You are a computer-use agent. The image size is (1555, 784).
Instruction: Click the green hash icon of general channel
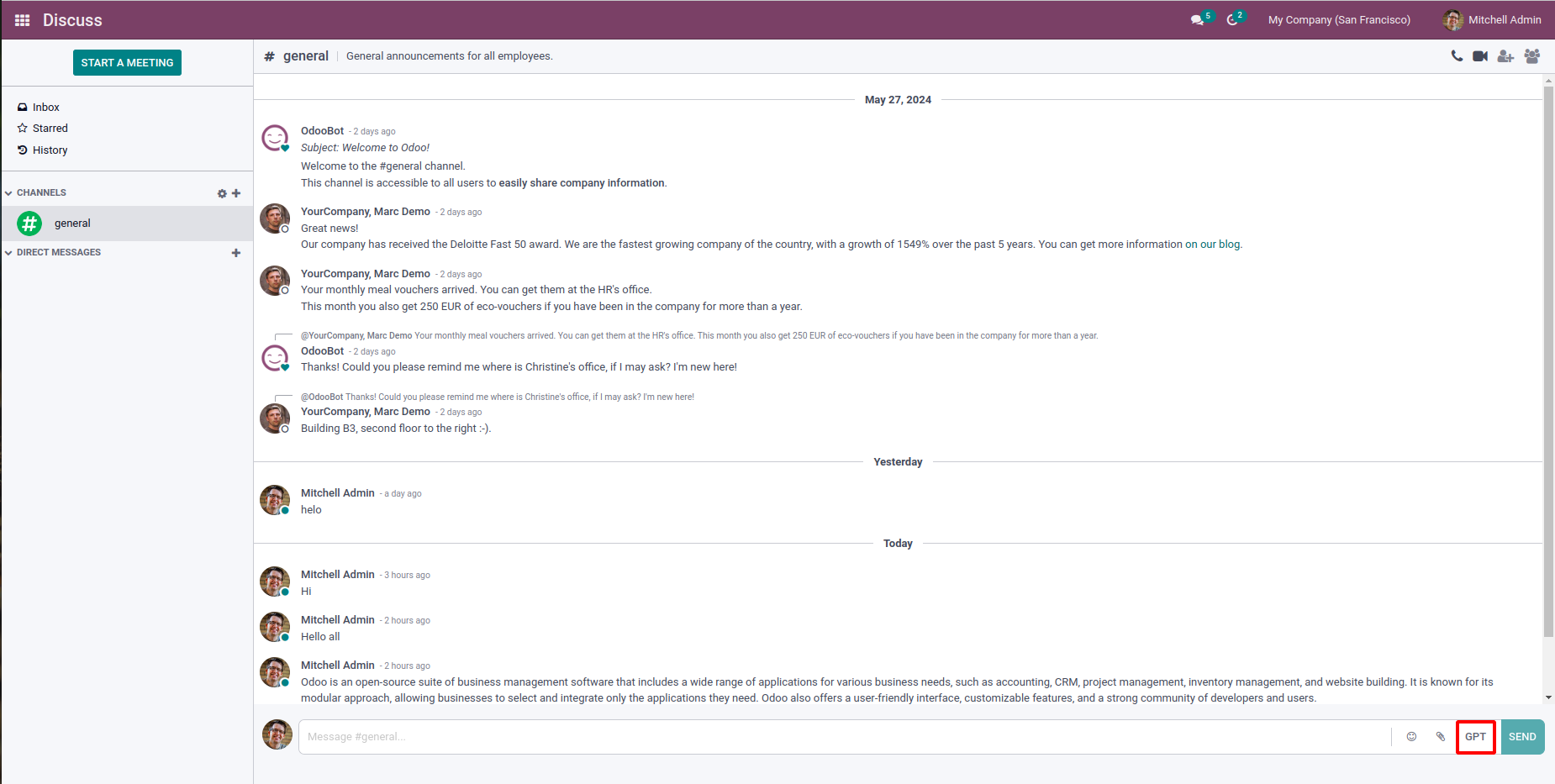click(29, 224)
